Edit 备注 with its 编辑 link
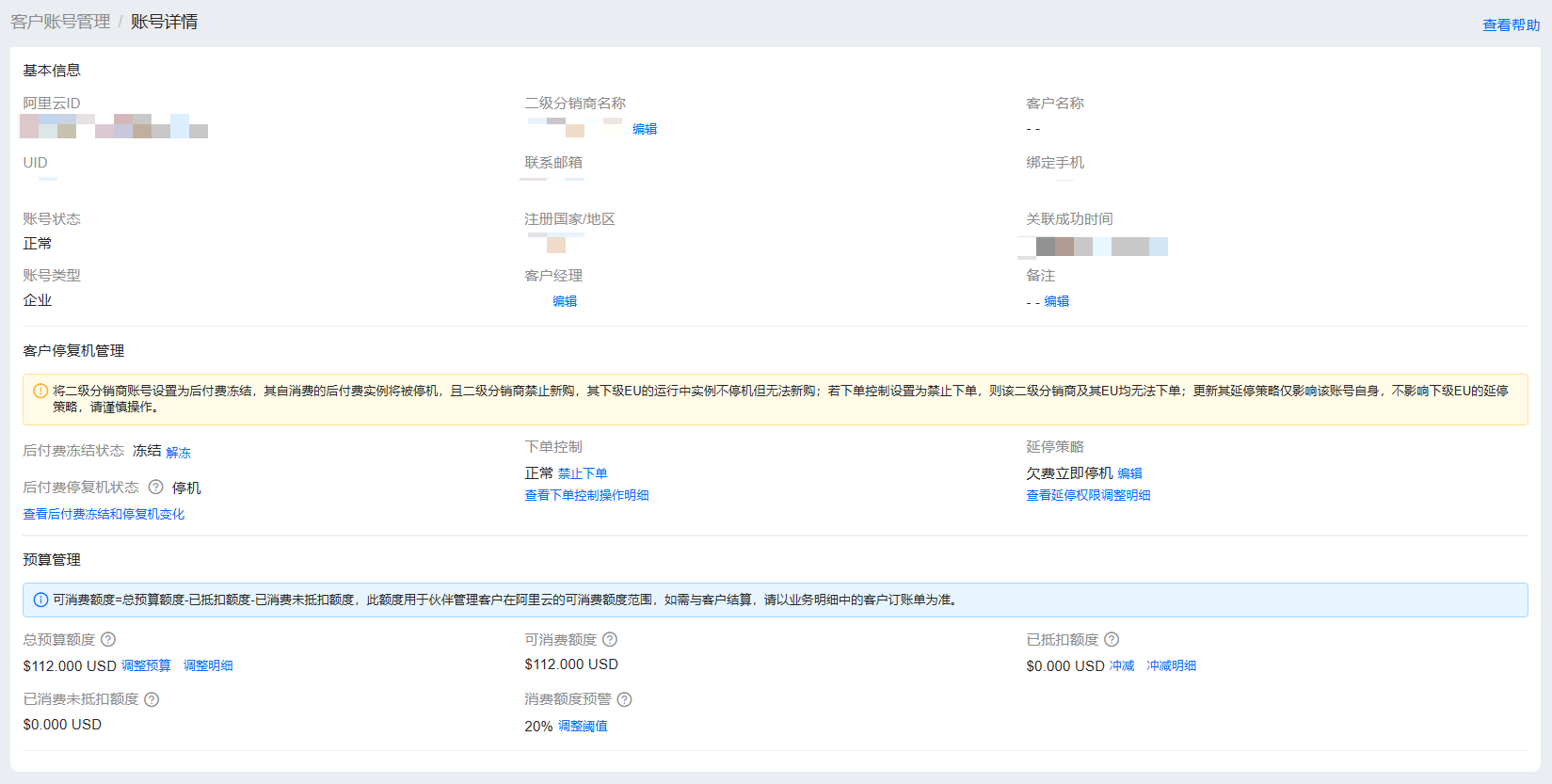The image size is (1552, 784). pyautogui.click(x=1057, y=301)
